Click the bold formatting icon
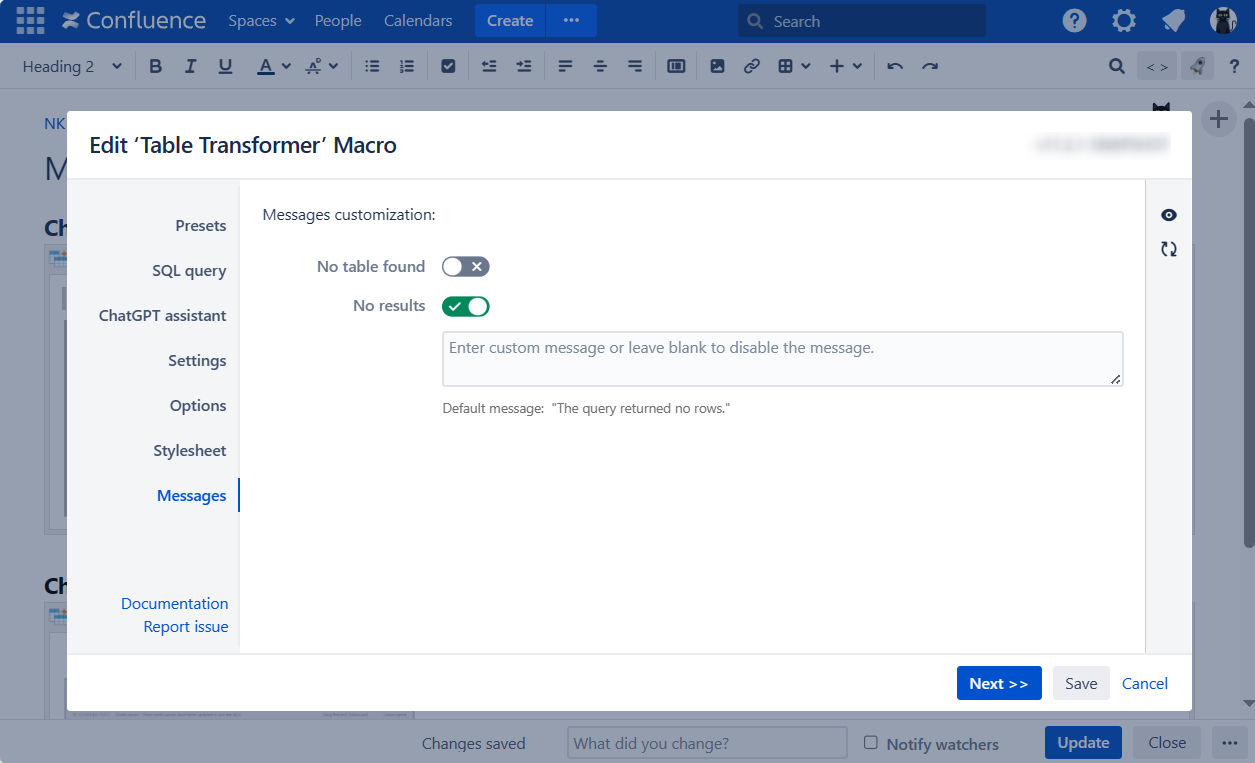 (x=155, y=66)
